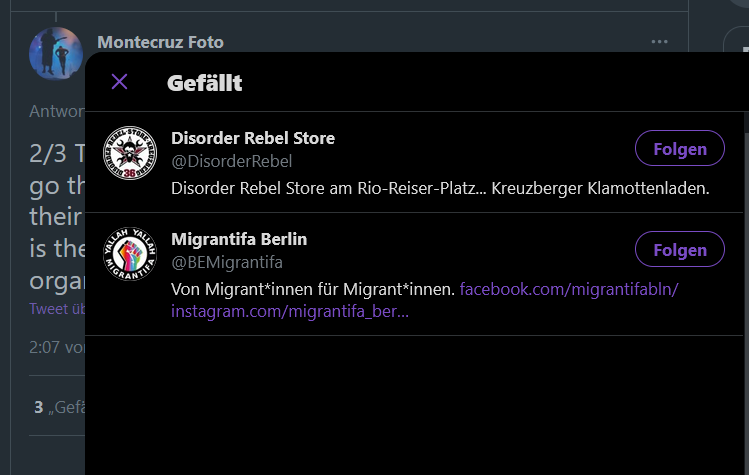Viewport: 749px width, 475px height.
Task: Click the Montecruz Foto name
Action: 160,42
